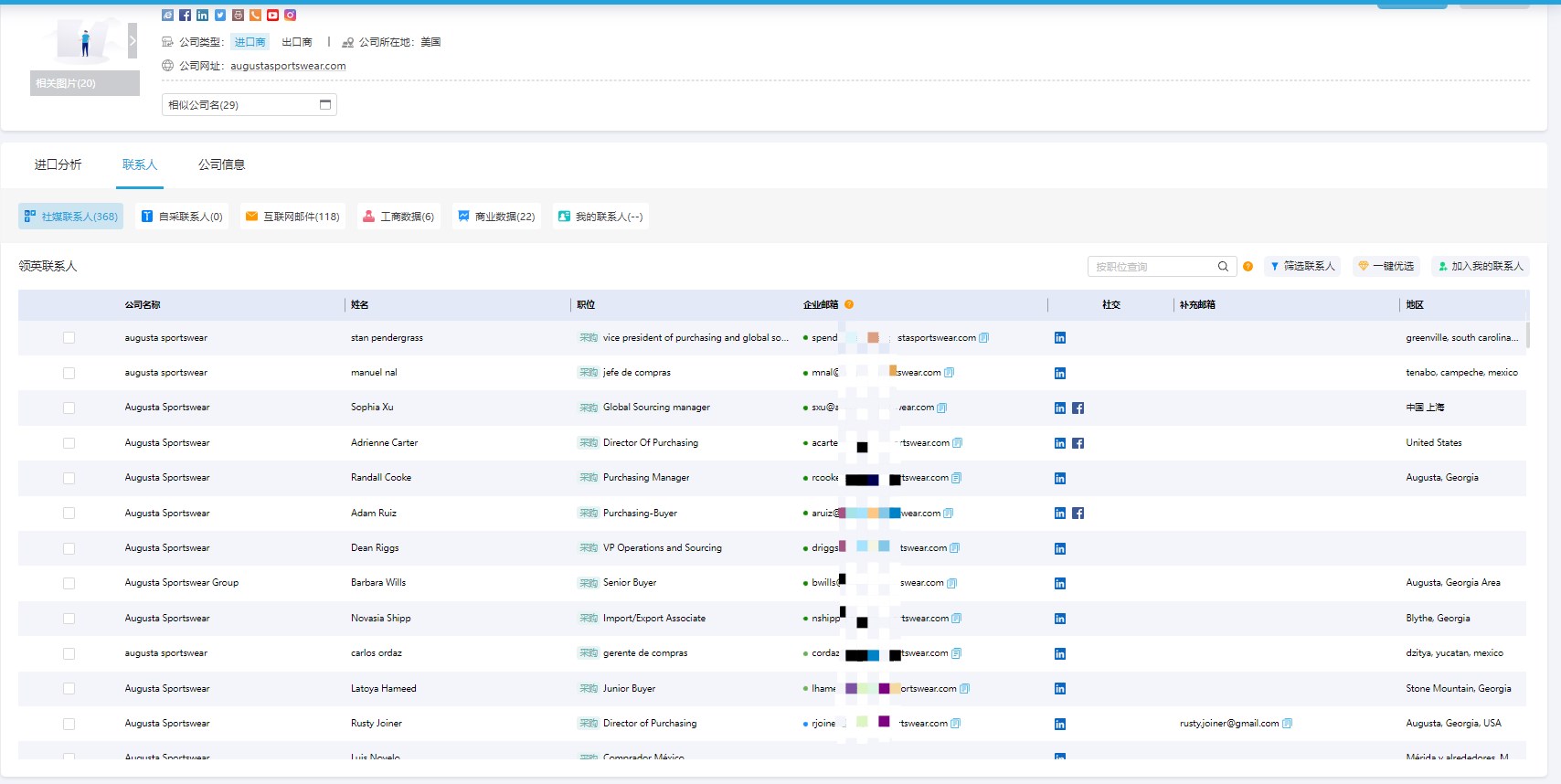
Task: Click the 地区 column header
Action: [x=1415, y=305]
